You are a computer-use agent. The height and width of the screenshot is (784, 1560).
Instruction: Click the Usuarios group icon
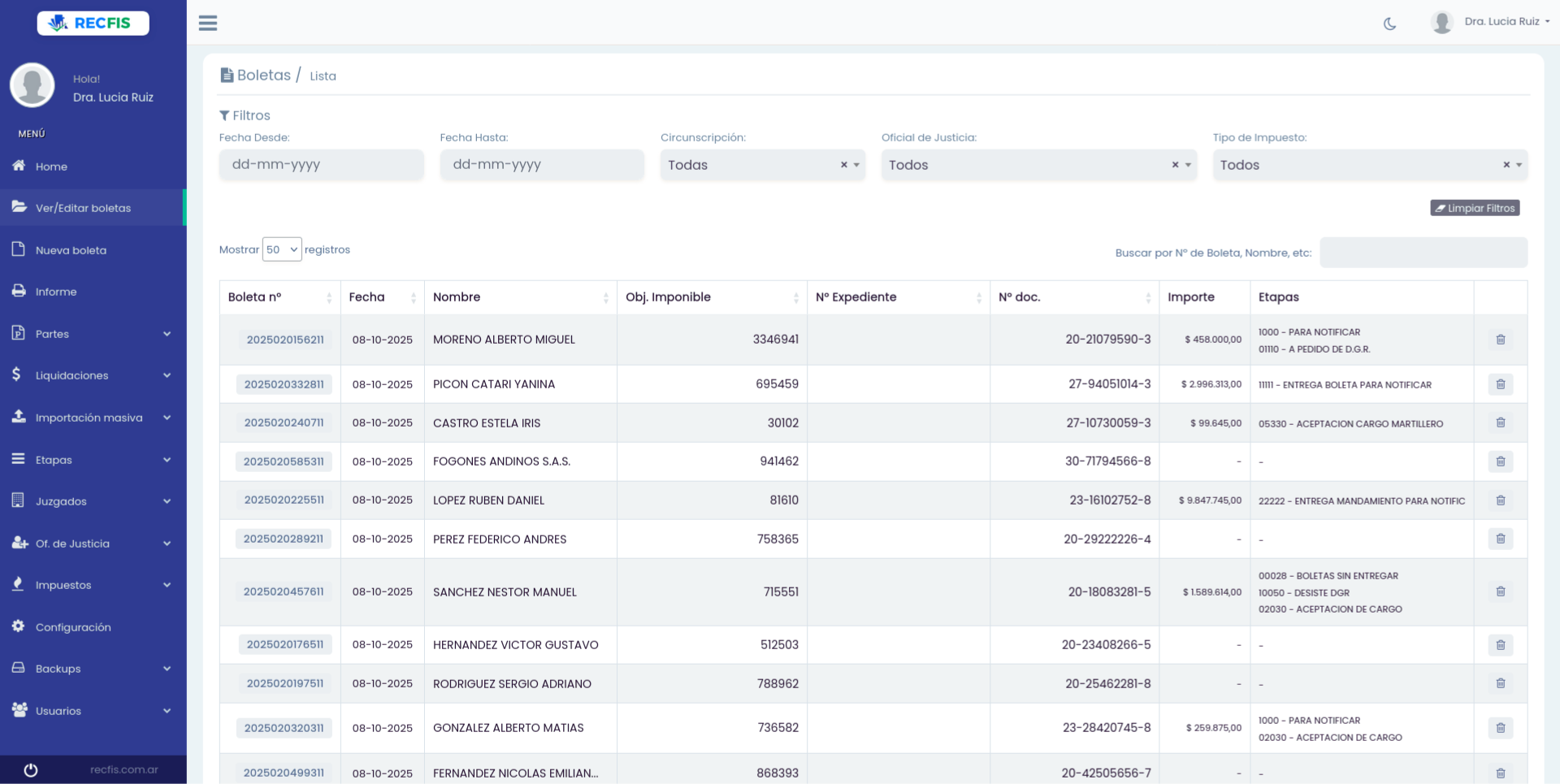(18, 710)
